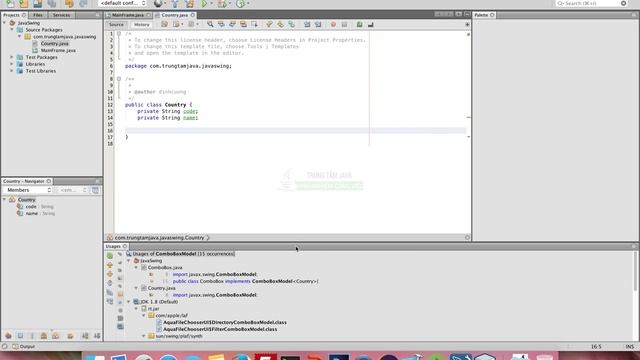Click the Previous Occurrence arrow in Usages
The width and height of the screenshot is (640, 360).
point(110,265)
